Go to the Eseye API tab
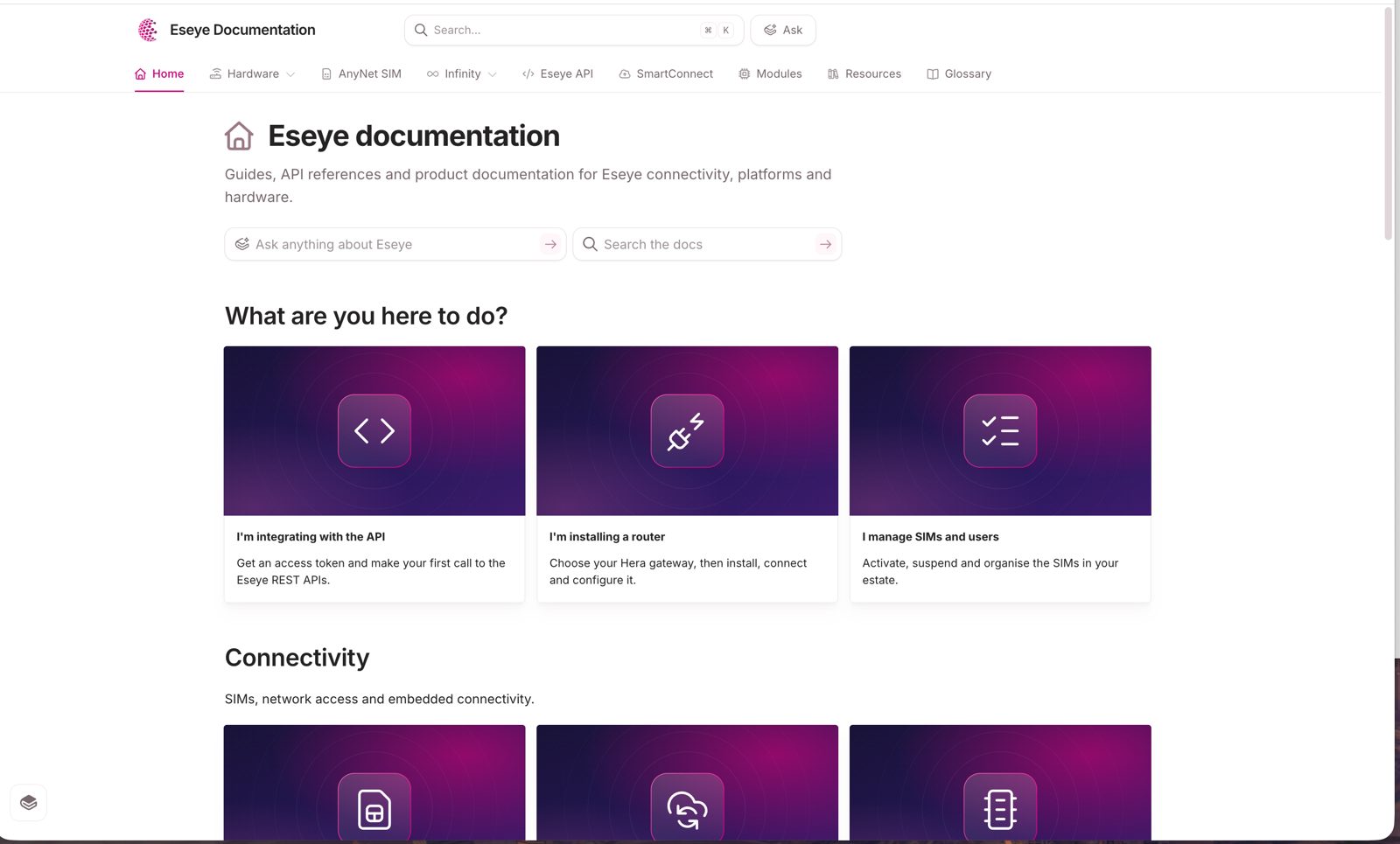 click(x=557, y=74)
